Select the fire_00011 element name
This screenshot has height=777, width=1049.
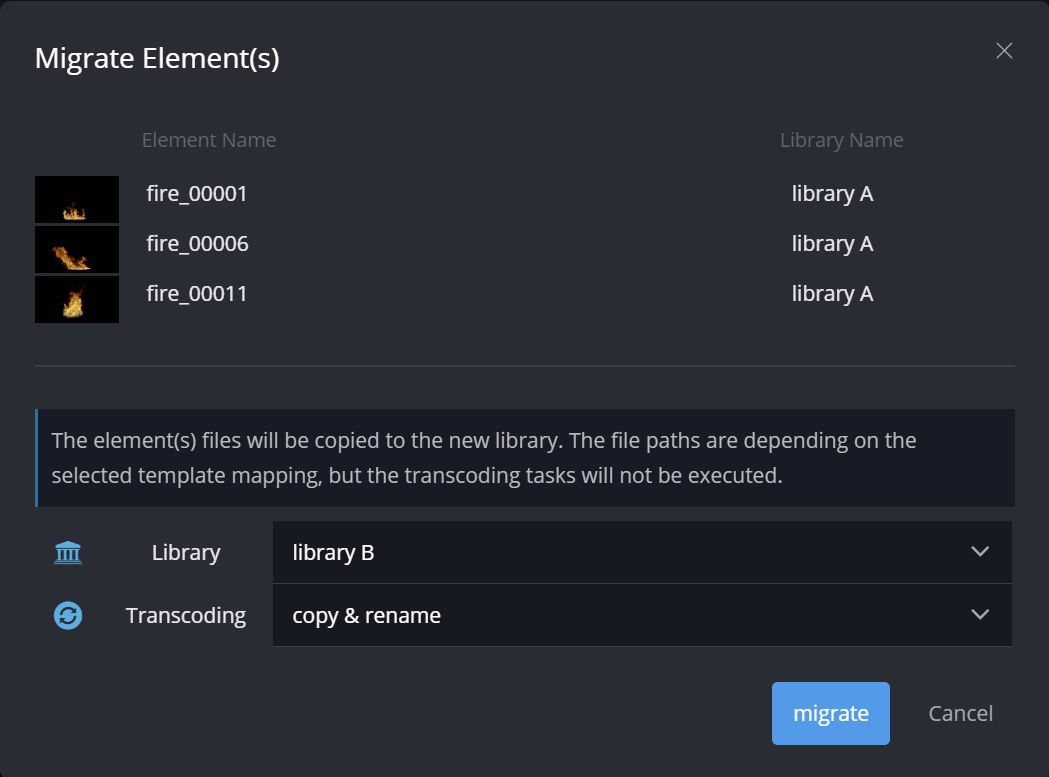[197, 294]
